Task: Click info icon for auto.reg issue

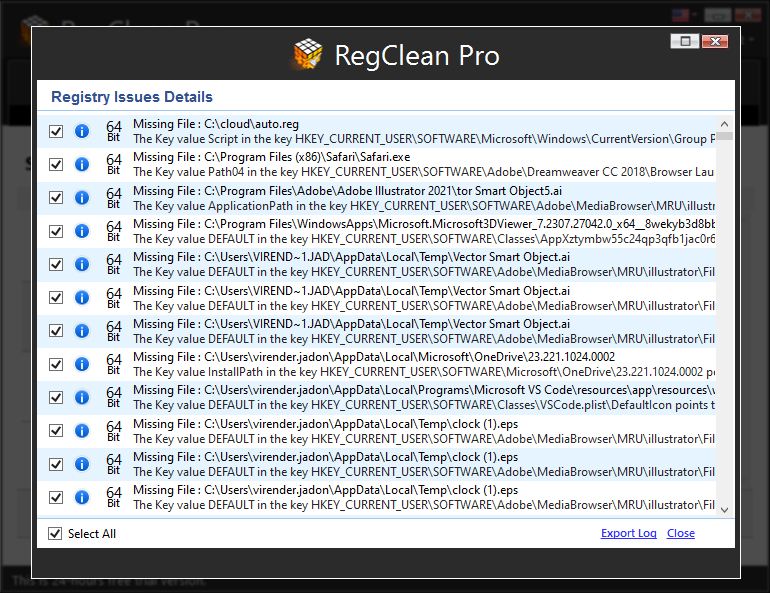Action: tap(82, 131)
